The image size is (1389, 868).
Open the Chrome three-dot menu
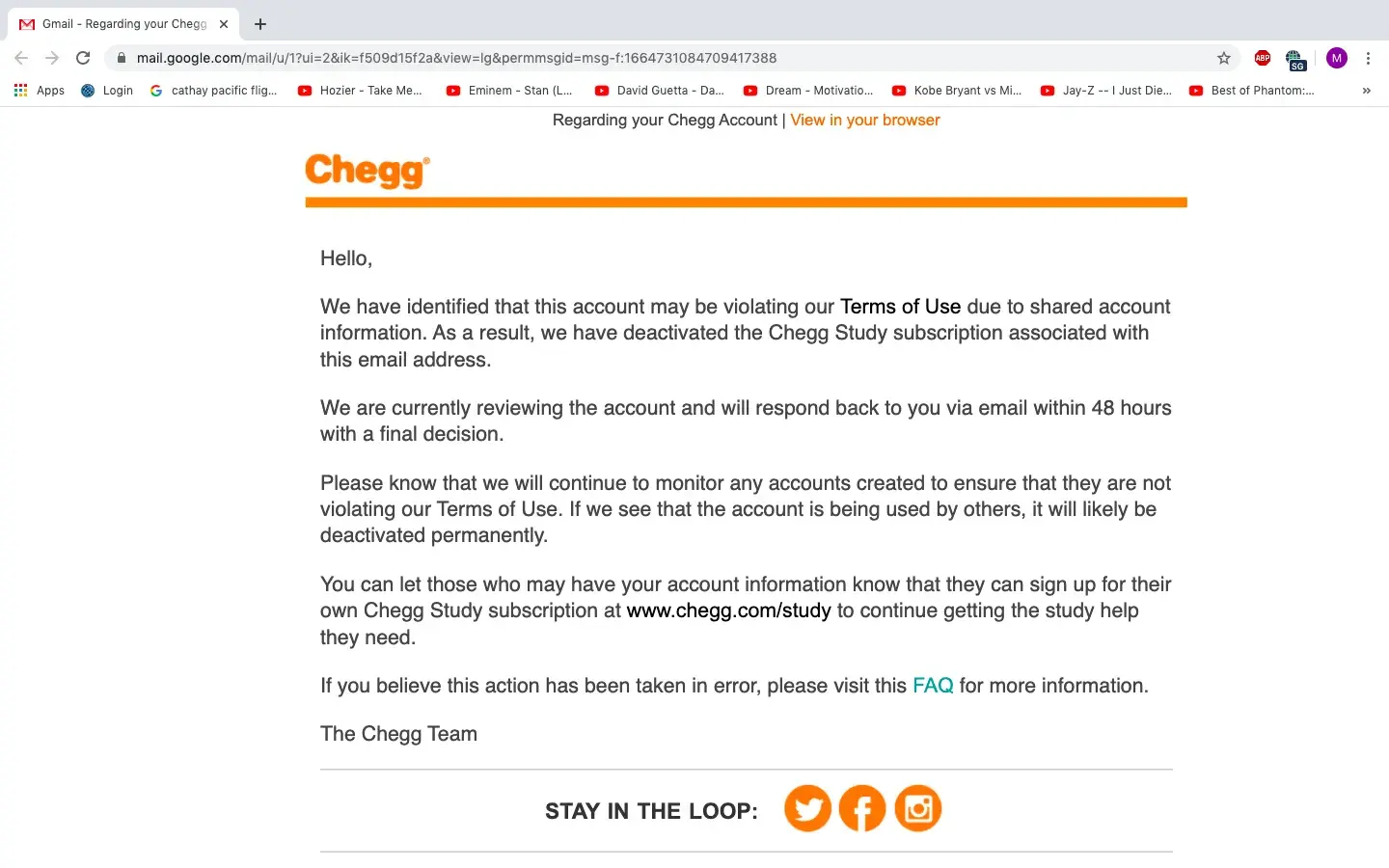click(1368, 58)
